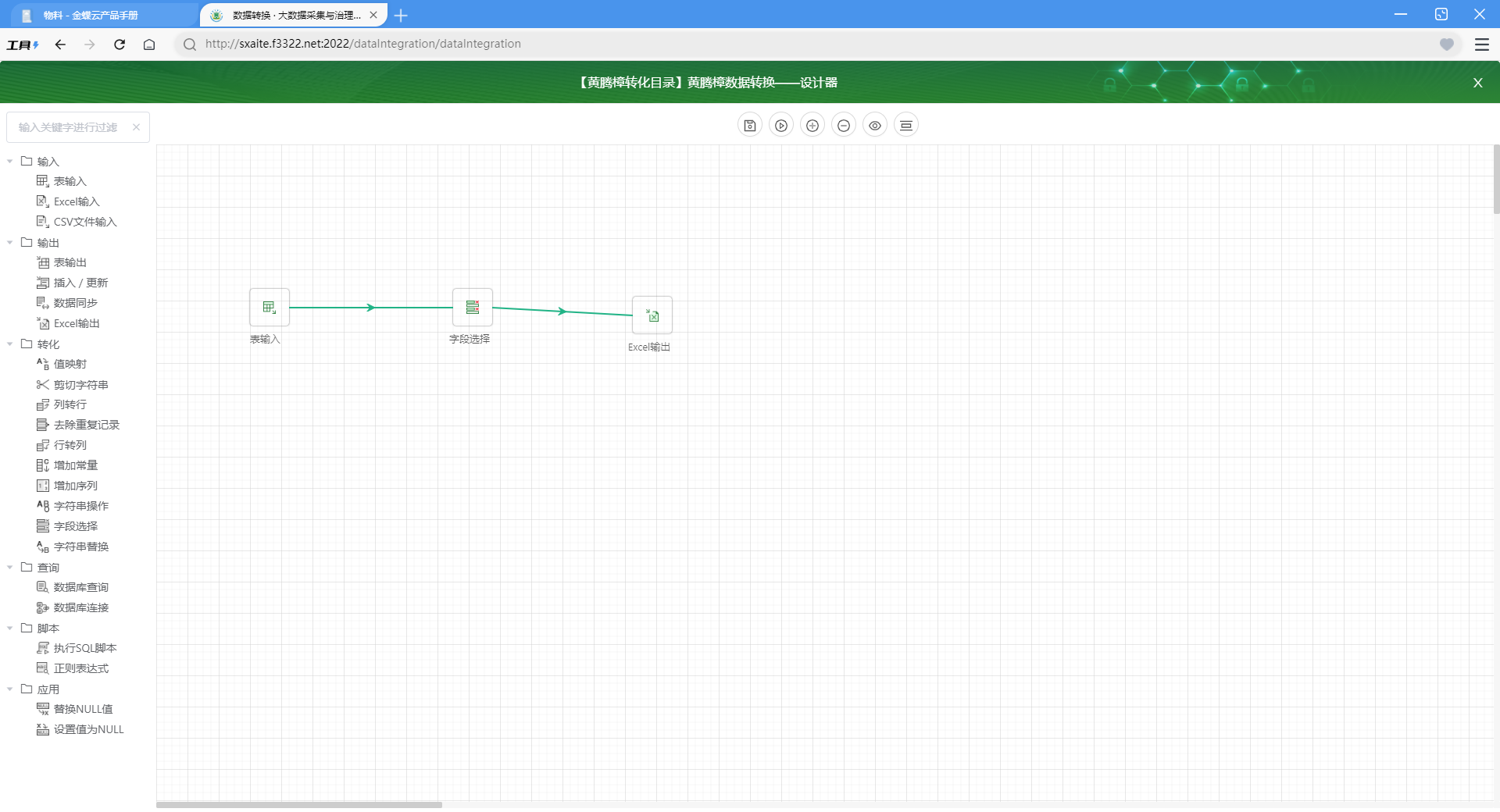1500x812 pixels.
Task: Click the favorite heart icon in address bar
Action: 1447,45
